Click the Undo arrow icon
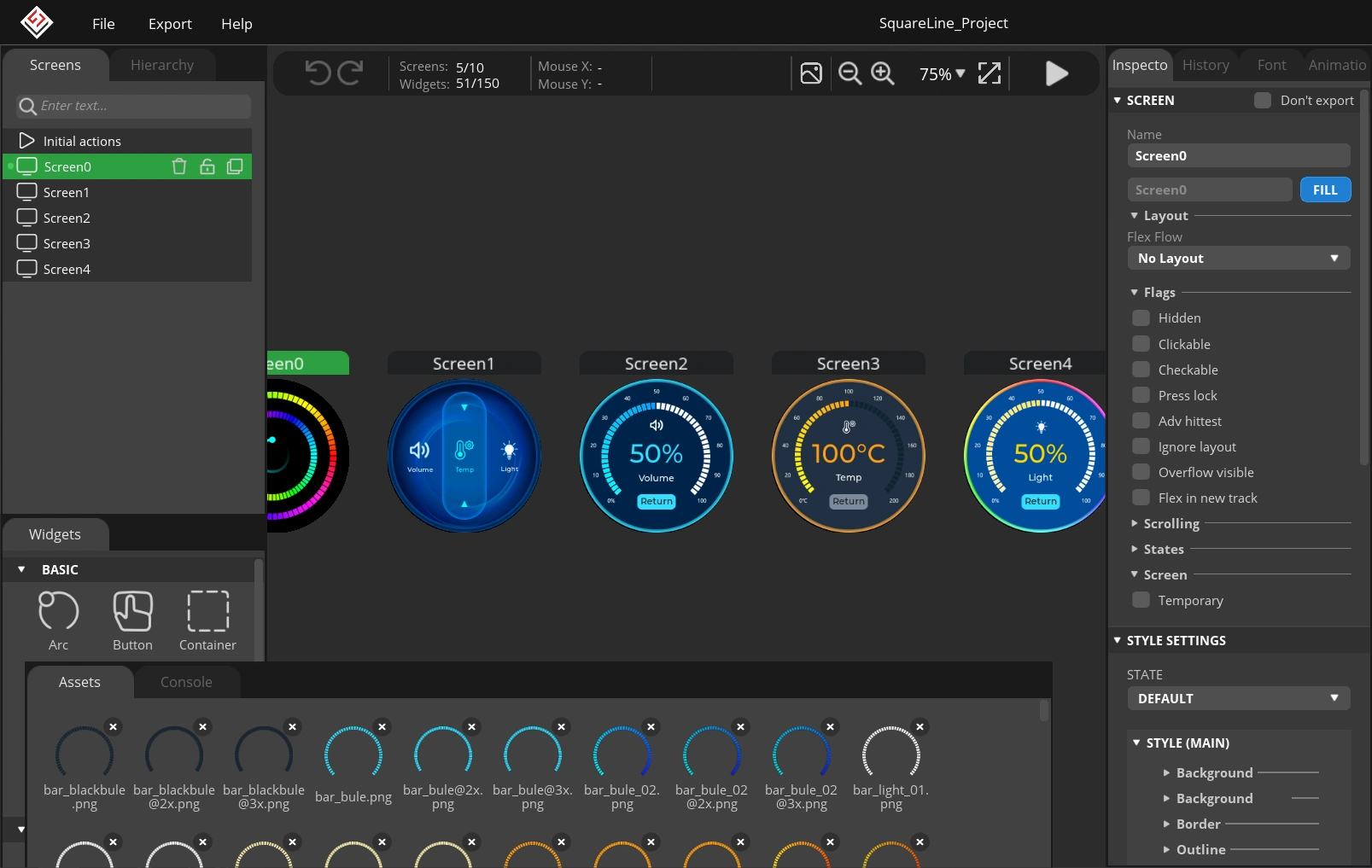1372x868 pixels. tap(318, 73)
